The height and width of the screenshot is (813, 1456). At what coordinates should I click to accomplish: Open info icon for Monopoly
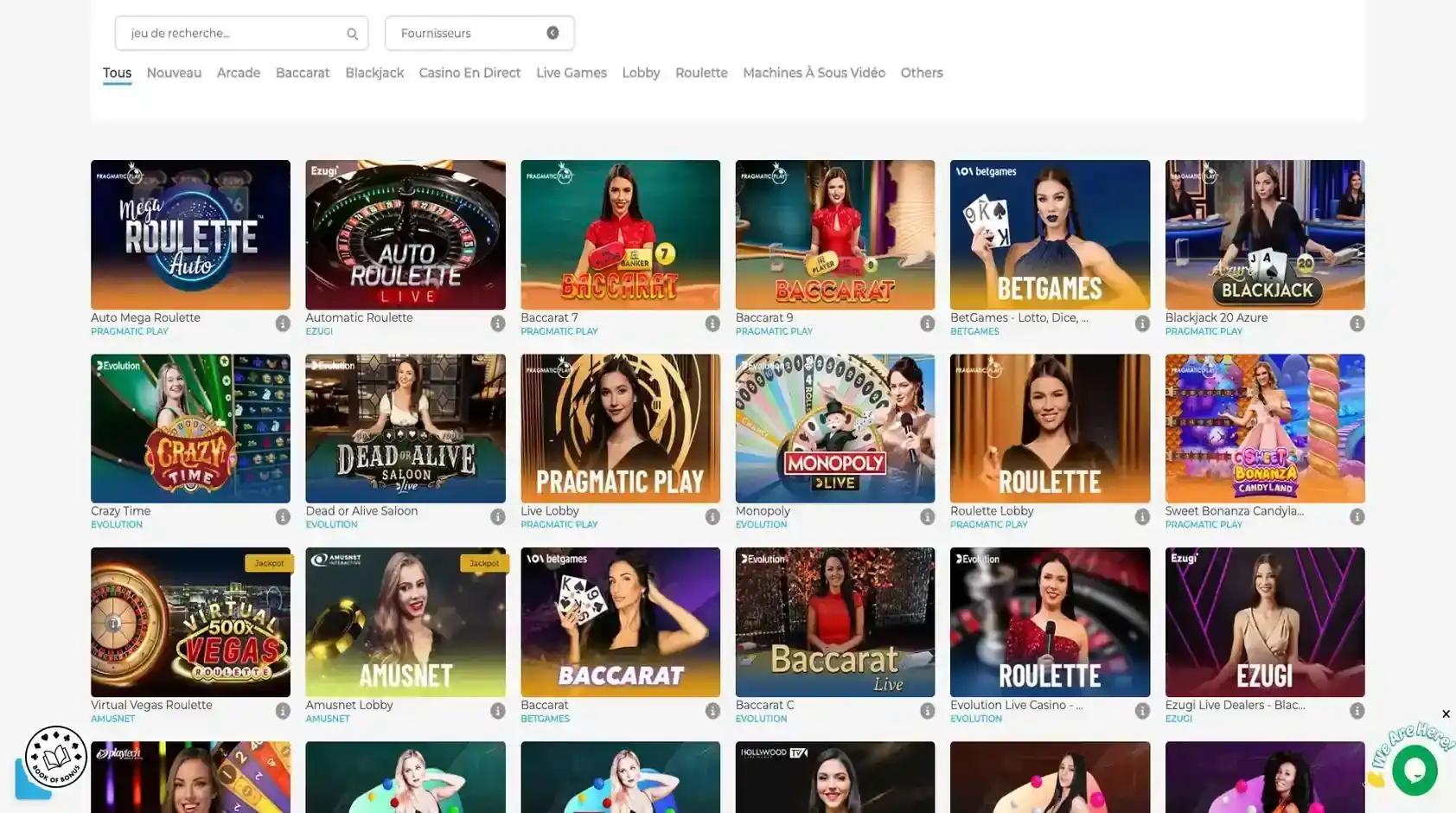928,517
